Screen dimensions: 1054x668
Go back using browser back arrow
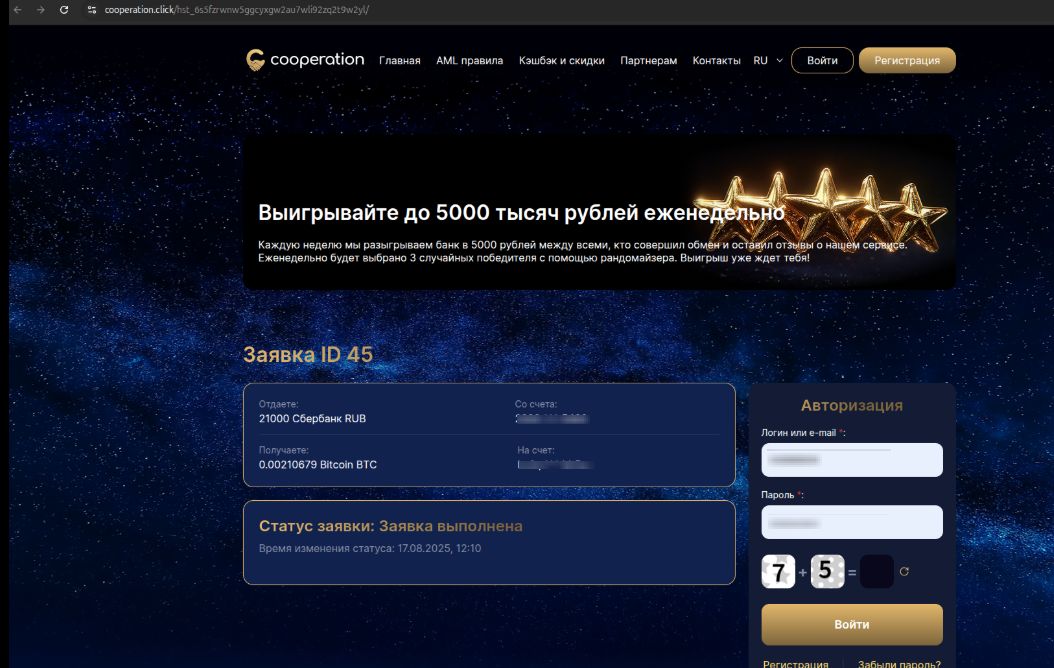[18, 10]
